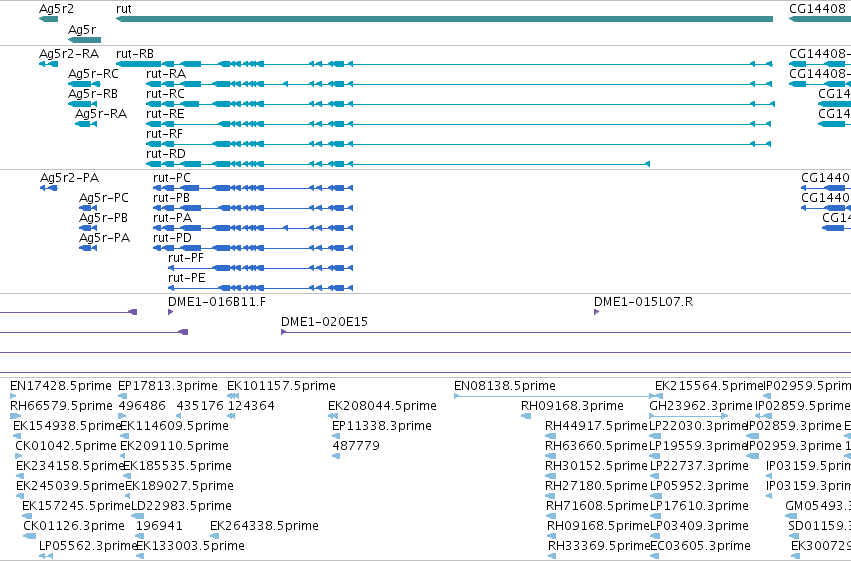This screenshot has width=851, height=561.
Task: Select the rut-RB transcript label
Action: (x=135, y=54)
